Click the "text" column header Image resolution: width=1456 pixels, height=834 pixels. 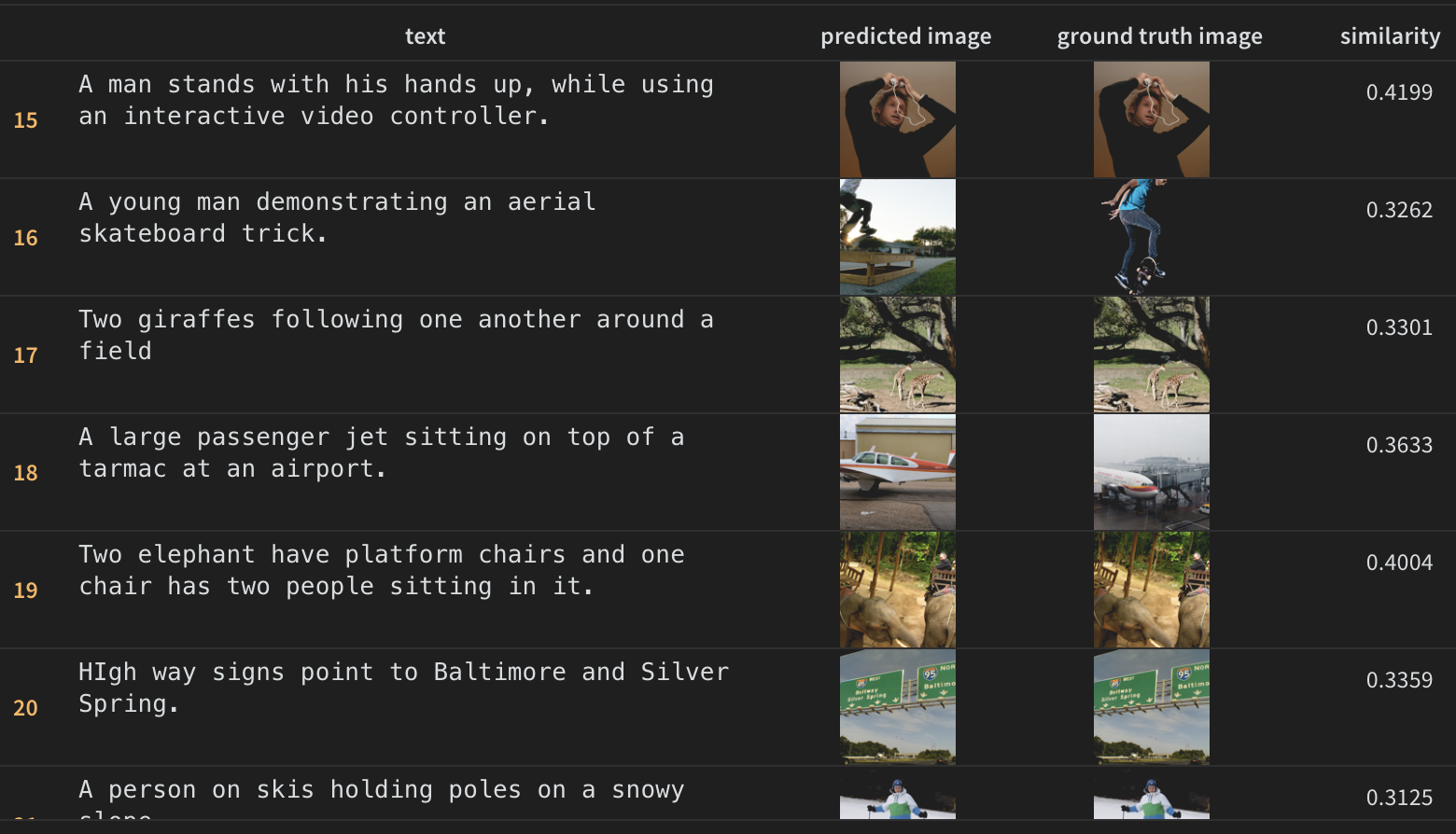coord(425,36)
